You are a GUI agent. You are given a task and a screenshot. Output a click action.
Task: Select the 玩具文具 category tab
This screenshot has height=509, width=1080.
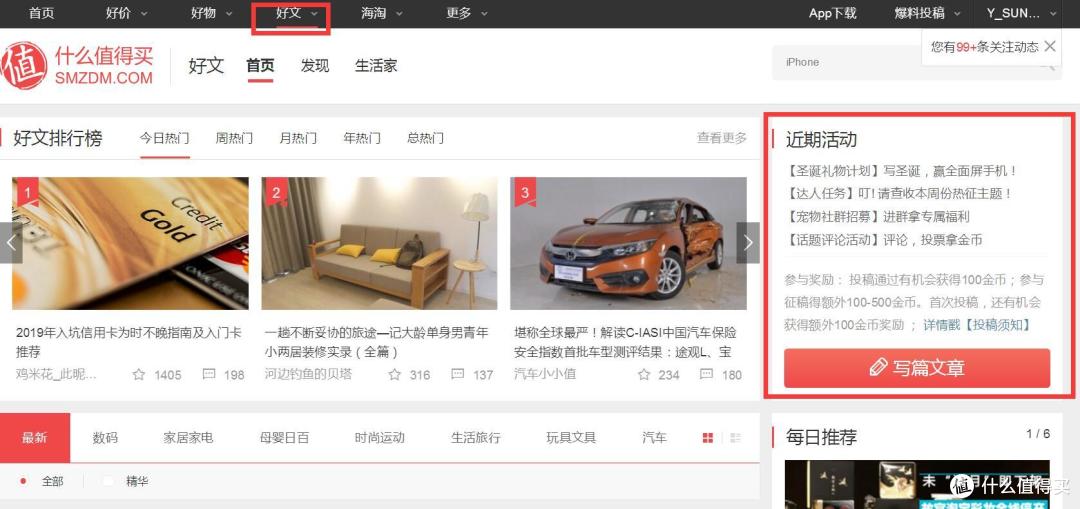point(571,437)
